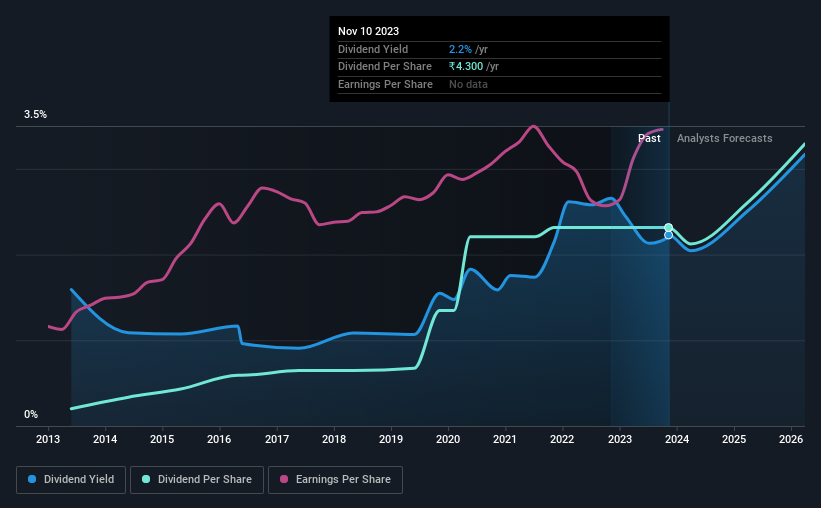Click the Analysts Forecasts label
This screenshot has height=508, width=821.
(724, 138)
